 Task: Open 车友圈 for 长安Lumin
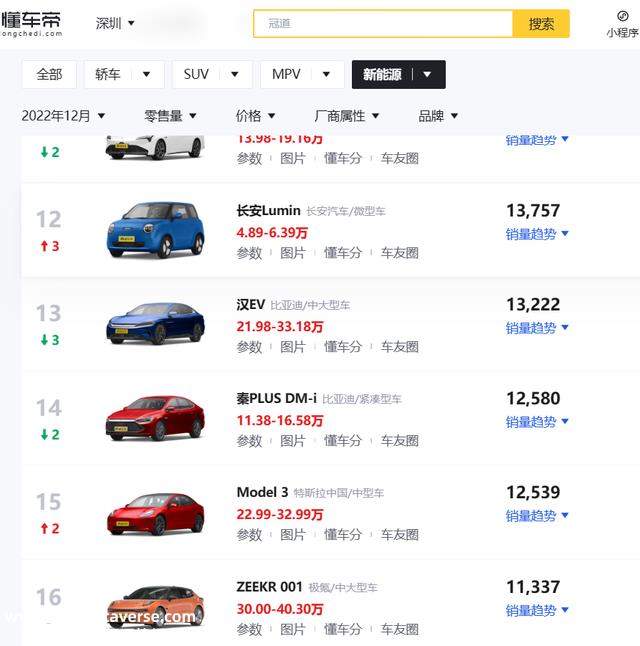399,253
